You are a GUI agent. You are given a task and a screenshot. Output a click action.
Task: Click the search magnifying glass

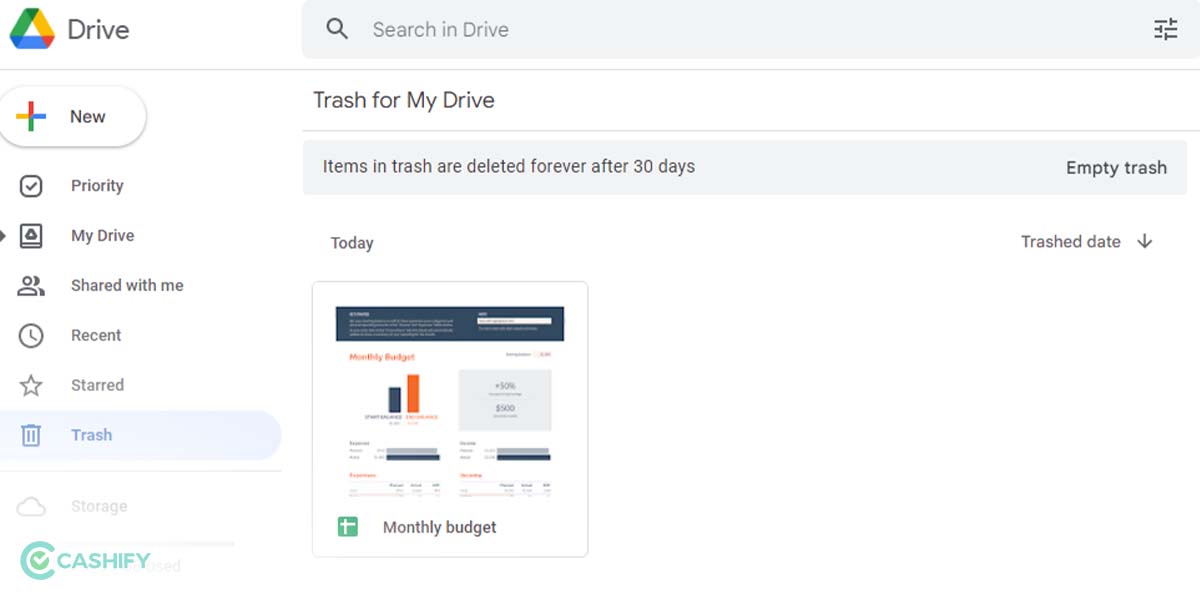(337, 29)
